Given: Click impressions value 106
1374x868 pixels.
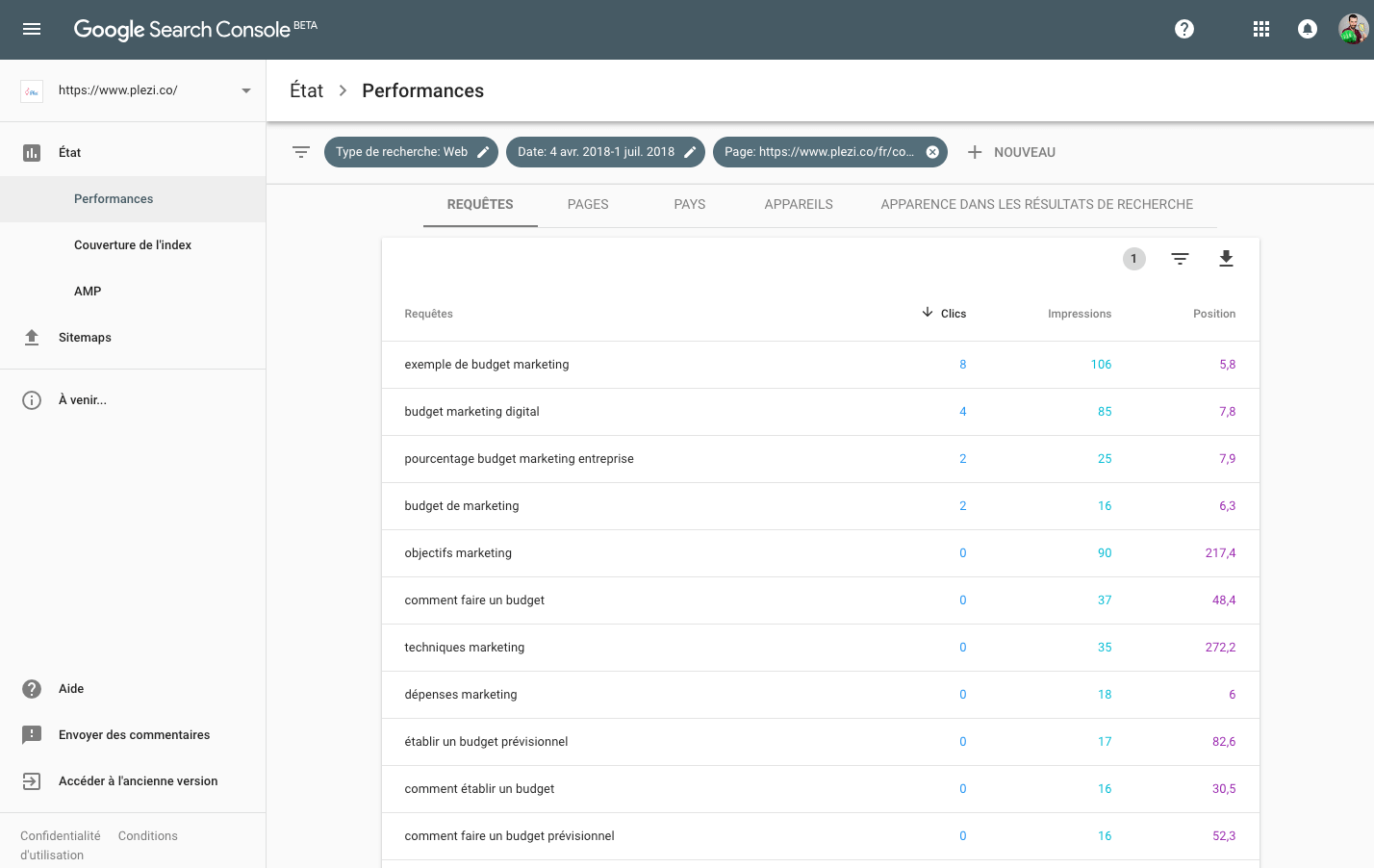Looking at the screenshot, I should (x=1101, y=365).
